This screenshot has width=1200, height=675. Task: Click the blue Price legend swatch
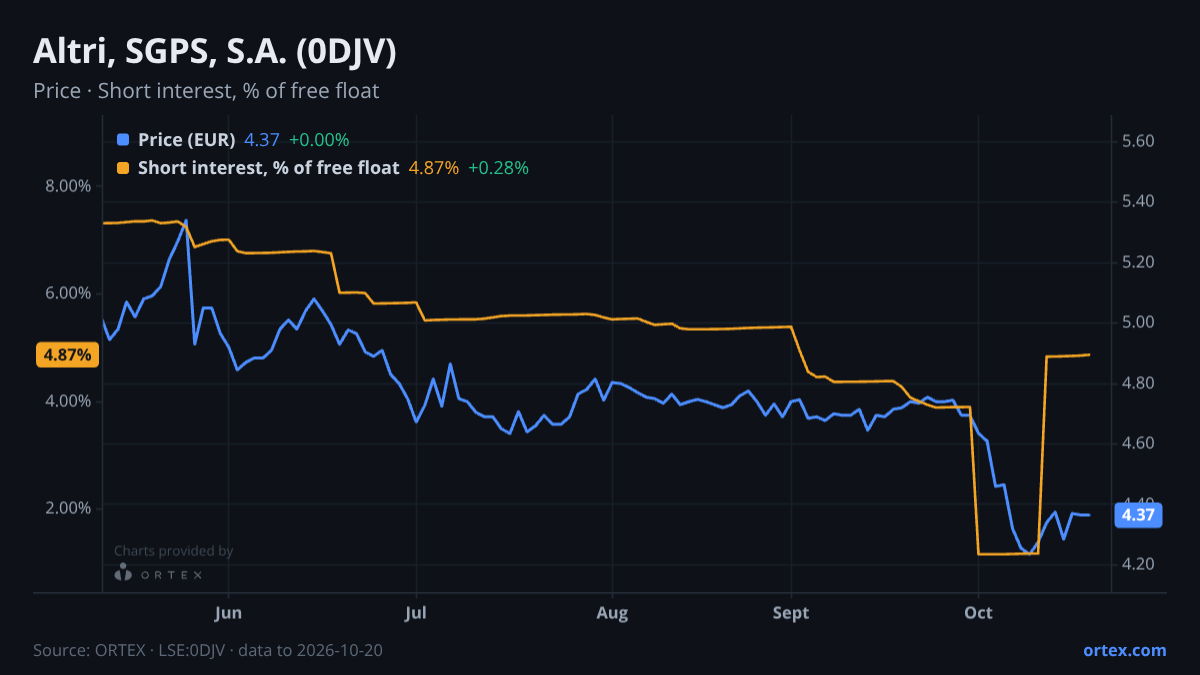123,140
